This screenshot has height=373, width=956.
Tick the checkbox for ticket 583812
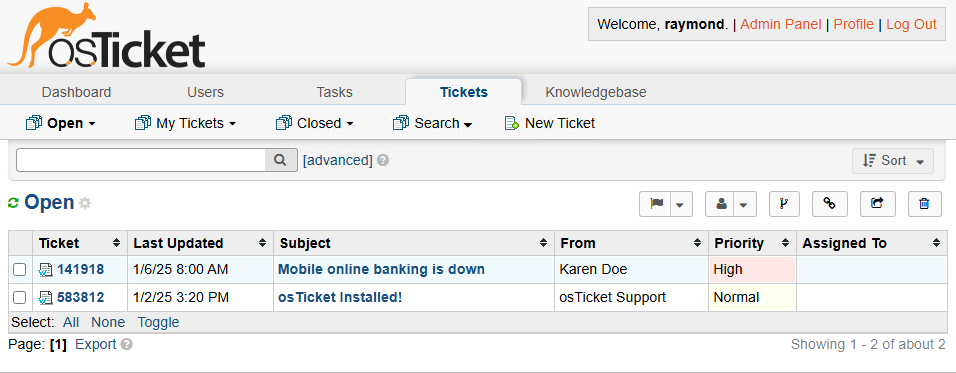coord(20,297)
